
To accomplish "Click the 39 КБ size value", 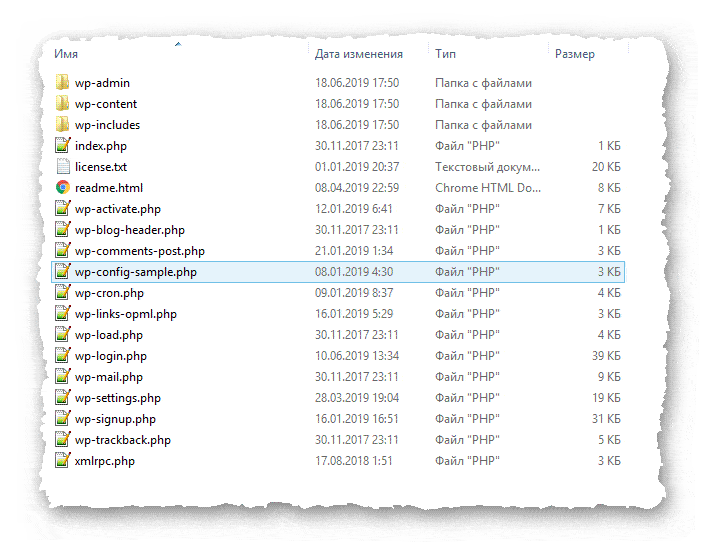I will (x=606, y=355).
